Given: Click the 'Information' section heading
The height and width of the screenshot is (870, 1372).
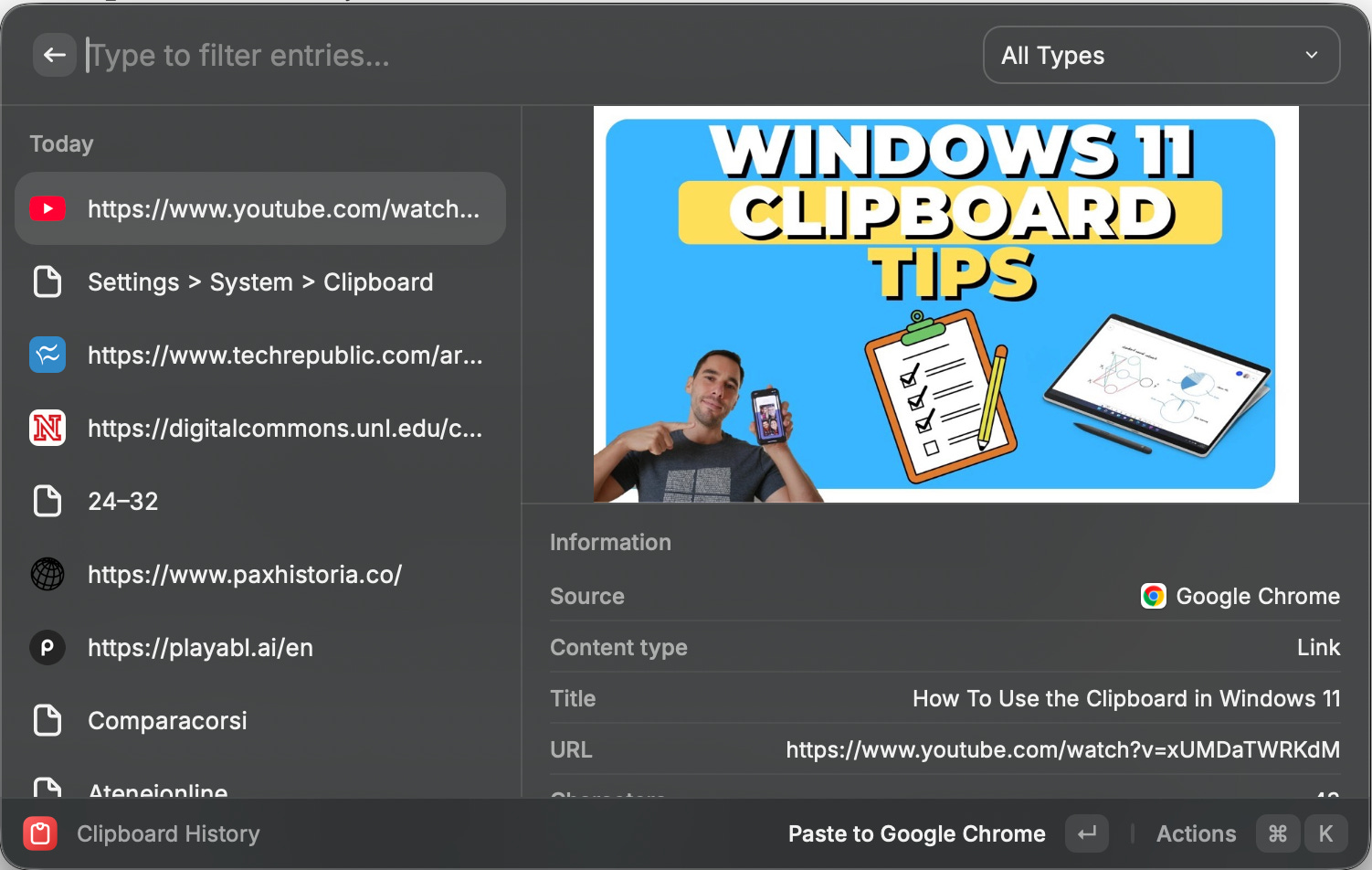Looking at the screenshot, I should (610, 542).
